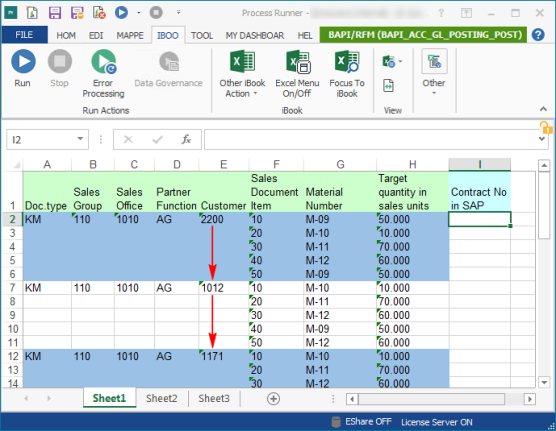Open the HEL tab
Viewport: 556px width, 431px height.
pyautogui.click(x=305, y=35)
